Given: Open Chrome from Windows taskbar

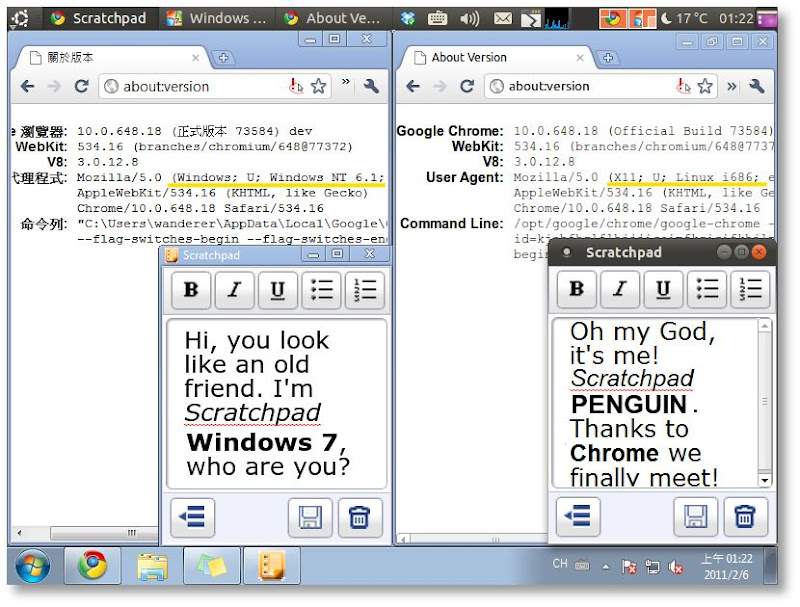Looking at the screenshot, I should click(x=92, y=566).
